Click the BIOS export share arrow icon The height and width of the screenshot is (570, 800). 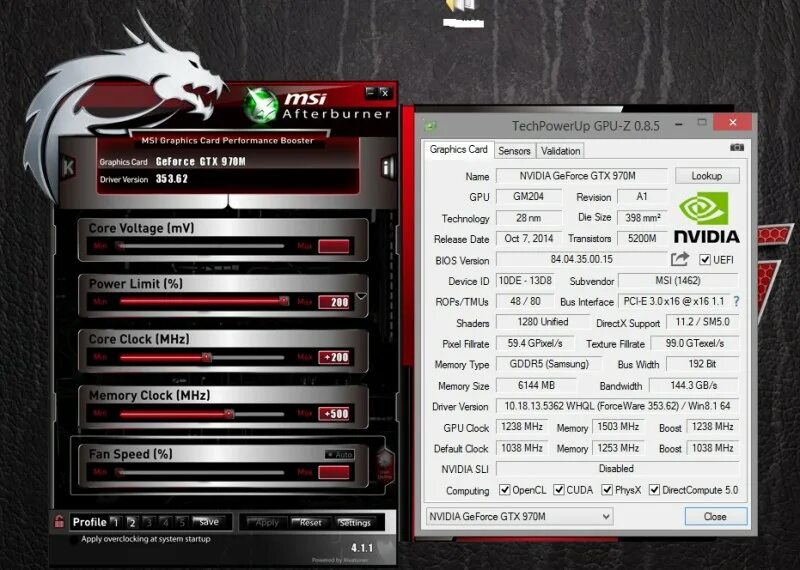[x=680, y=259]
